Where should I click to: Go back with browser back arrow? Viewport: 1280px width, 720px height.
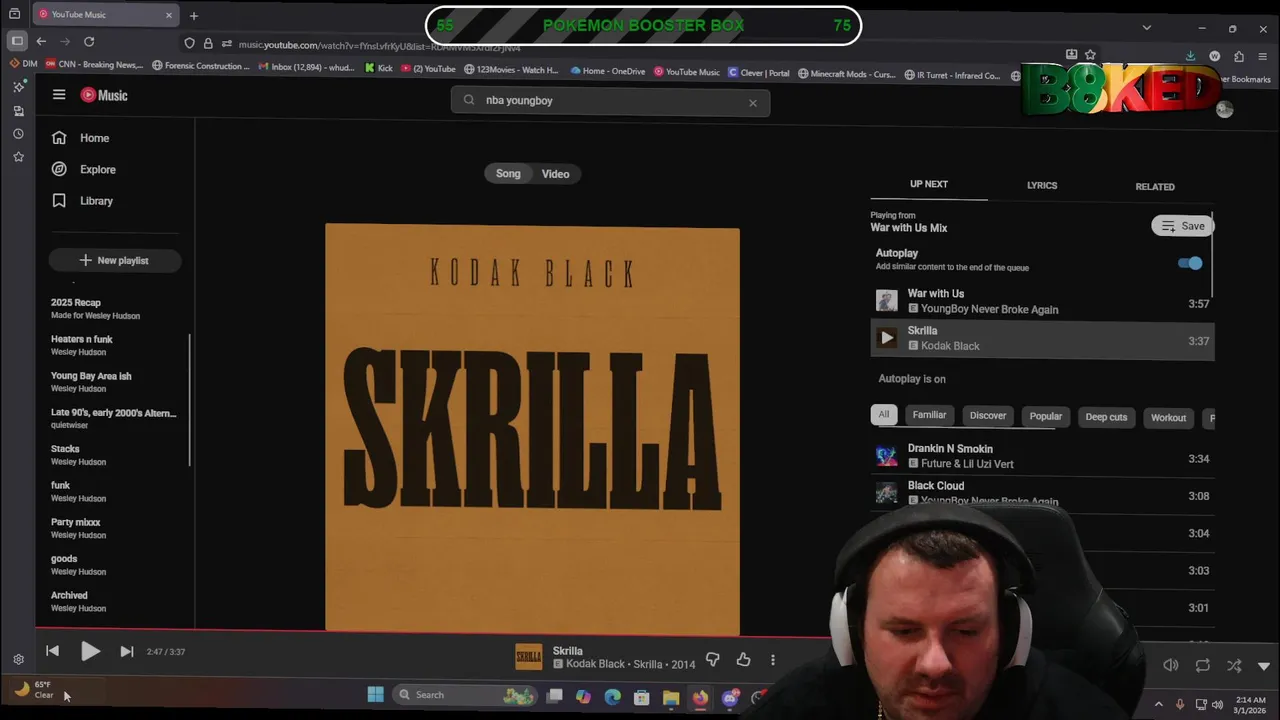pyautogui.click(x=41, y=41)
